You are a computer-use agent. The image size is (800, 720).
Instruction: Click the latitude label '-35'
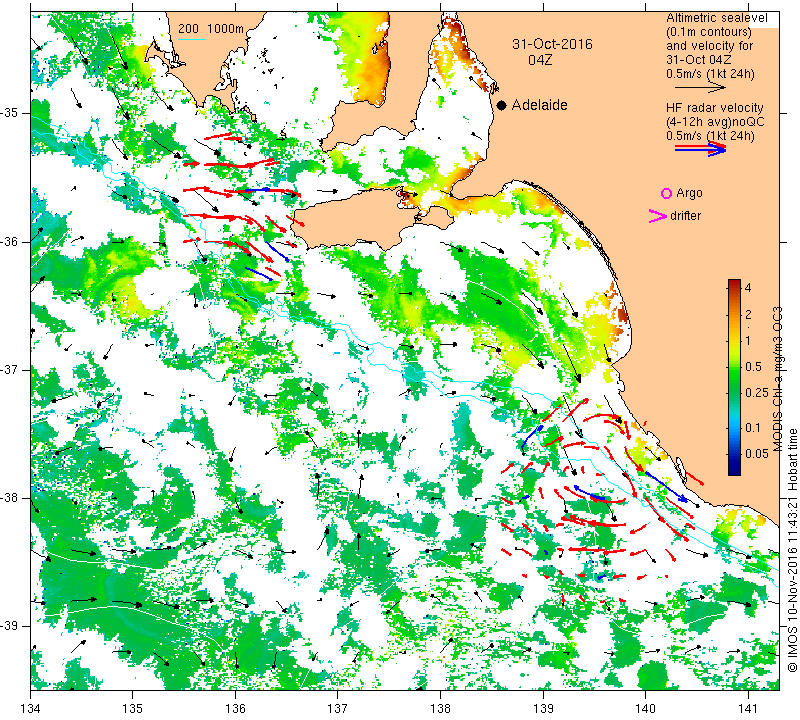[9, 113]
